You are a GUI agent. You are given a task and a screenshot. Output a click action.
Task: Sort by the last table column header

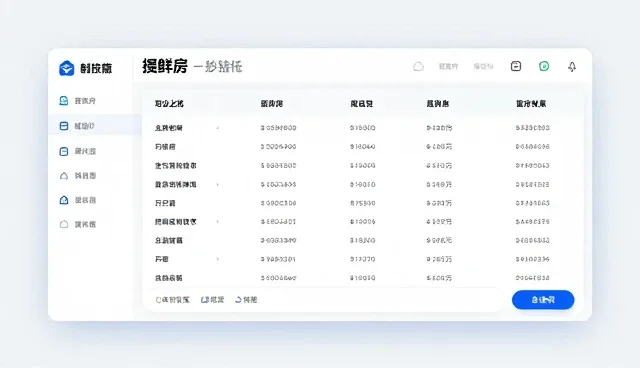pos(531,104)
